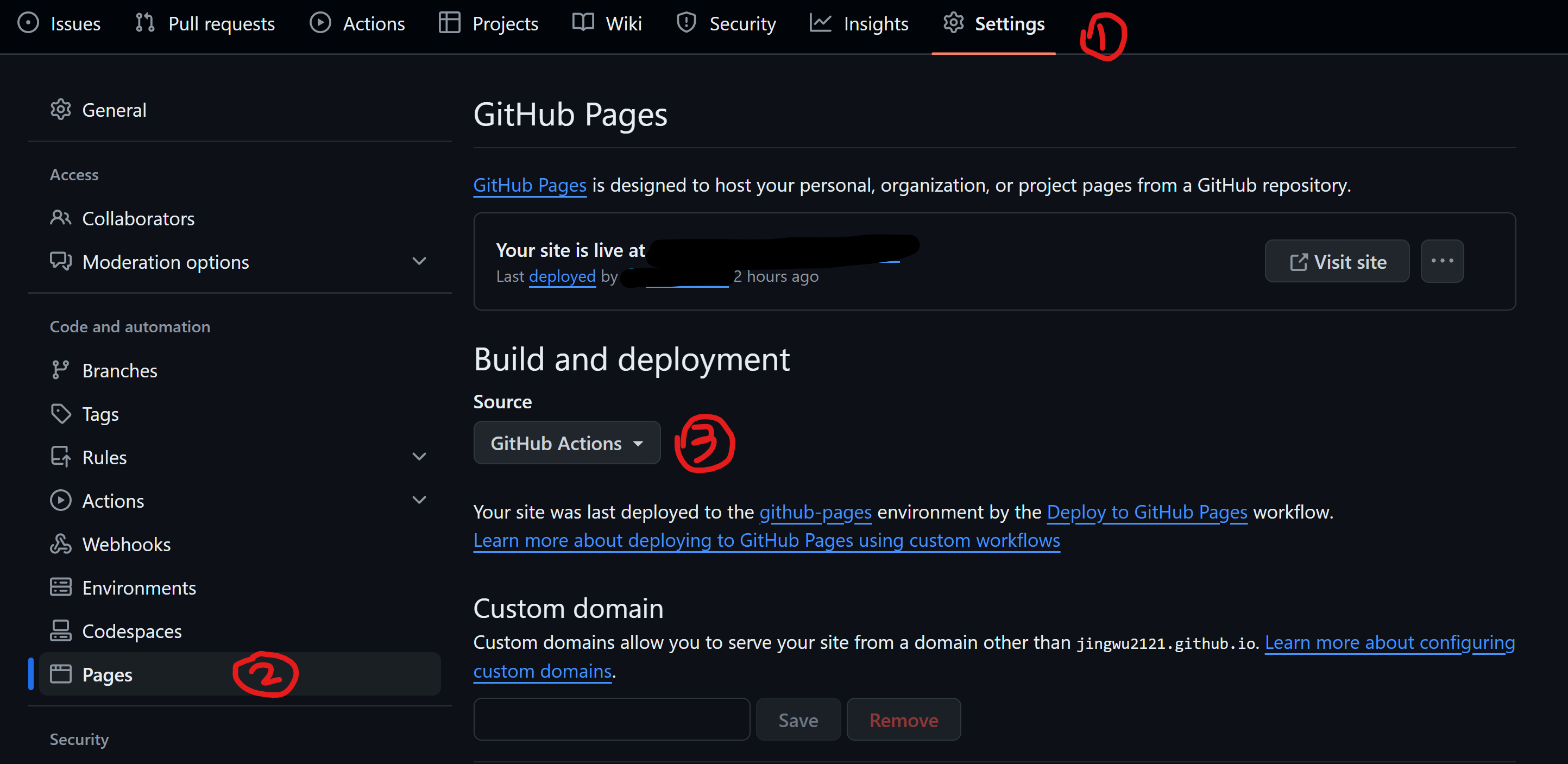The height and width of the screenshot is (764, 1568).
Task: Click the Issues circle icon
Action: [x=28, y=23]
